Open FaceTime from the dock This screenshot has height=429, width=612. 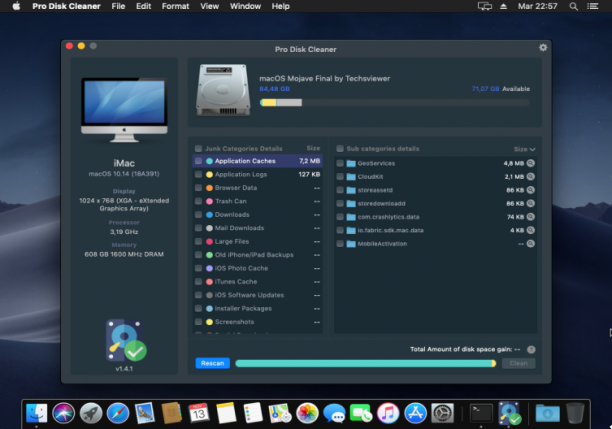pos(361,413)
